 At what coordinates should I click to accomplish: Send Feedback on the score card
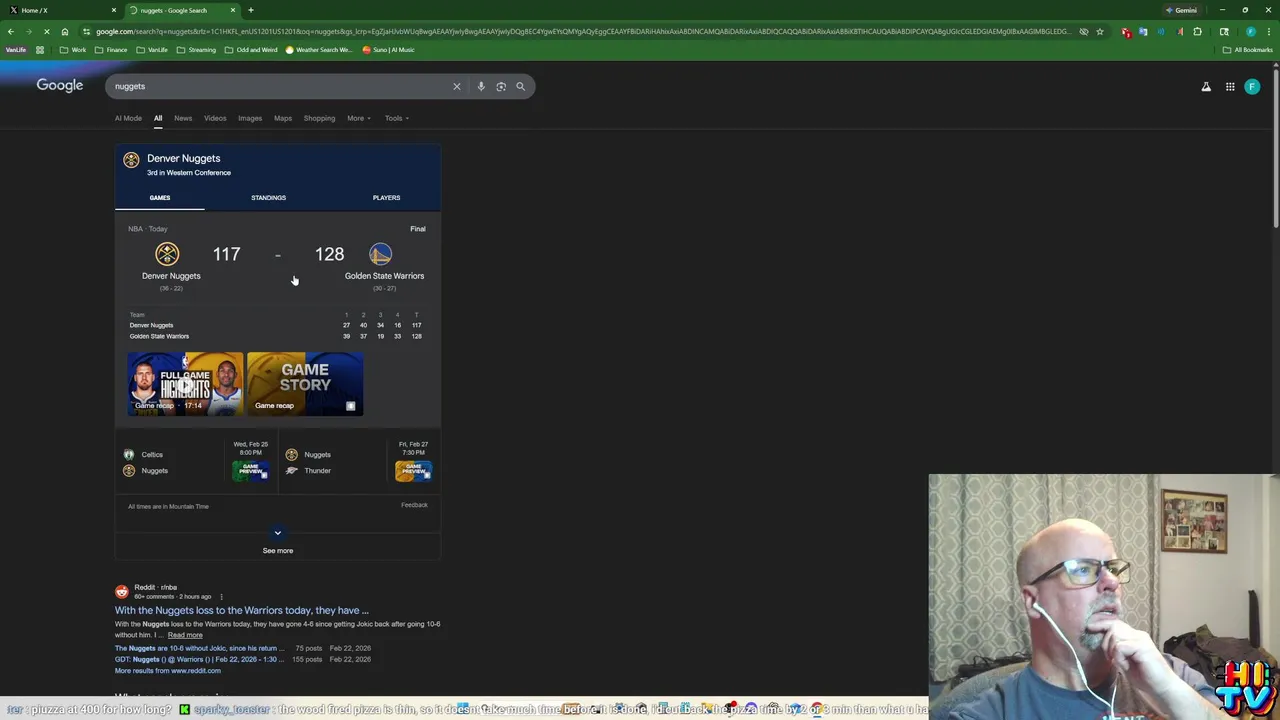click(414, 505)
